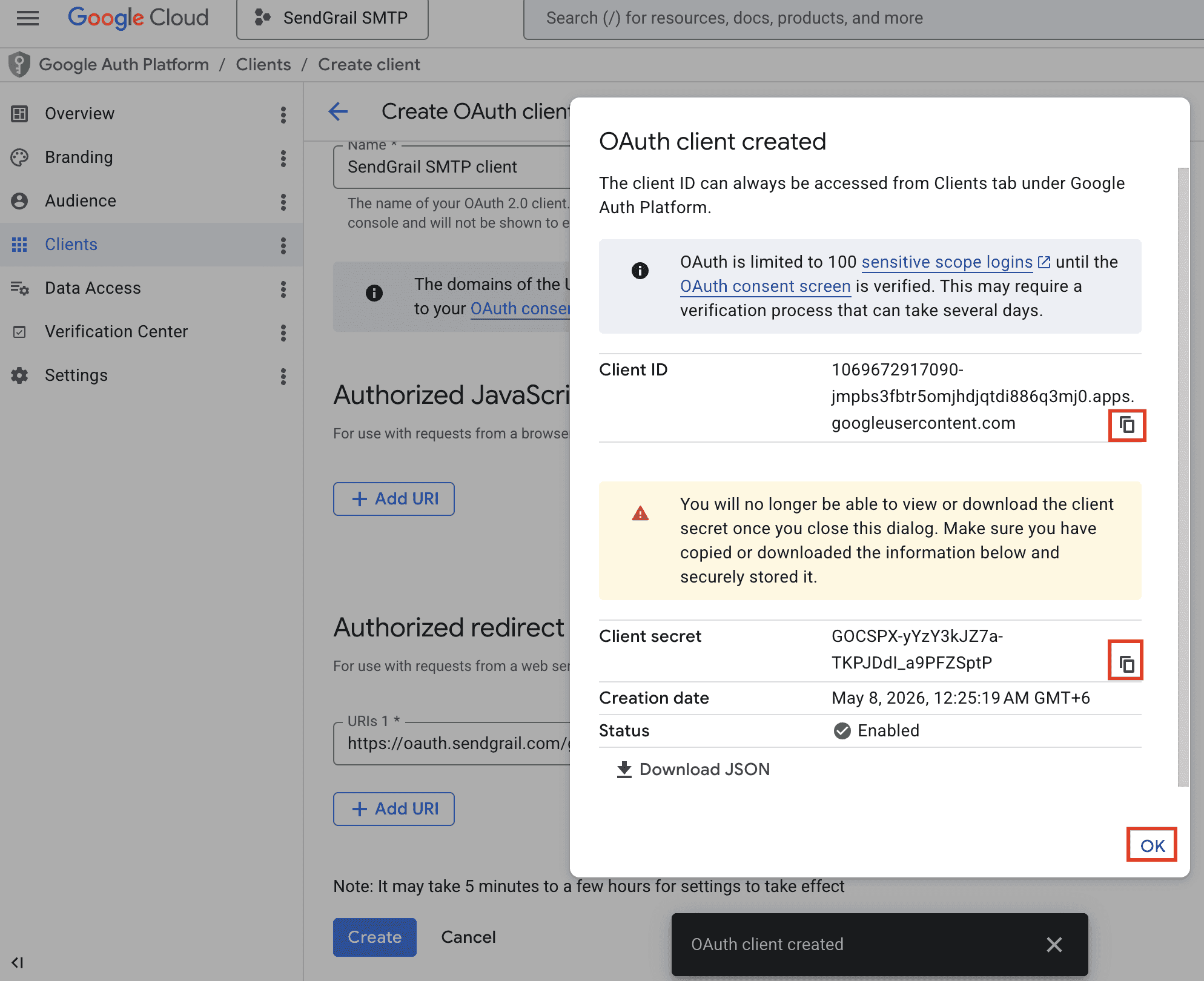
Task: Open more options for Audience
Action: 283,202
